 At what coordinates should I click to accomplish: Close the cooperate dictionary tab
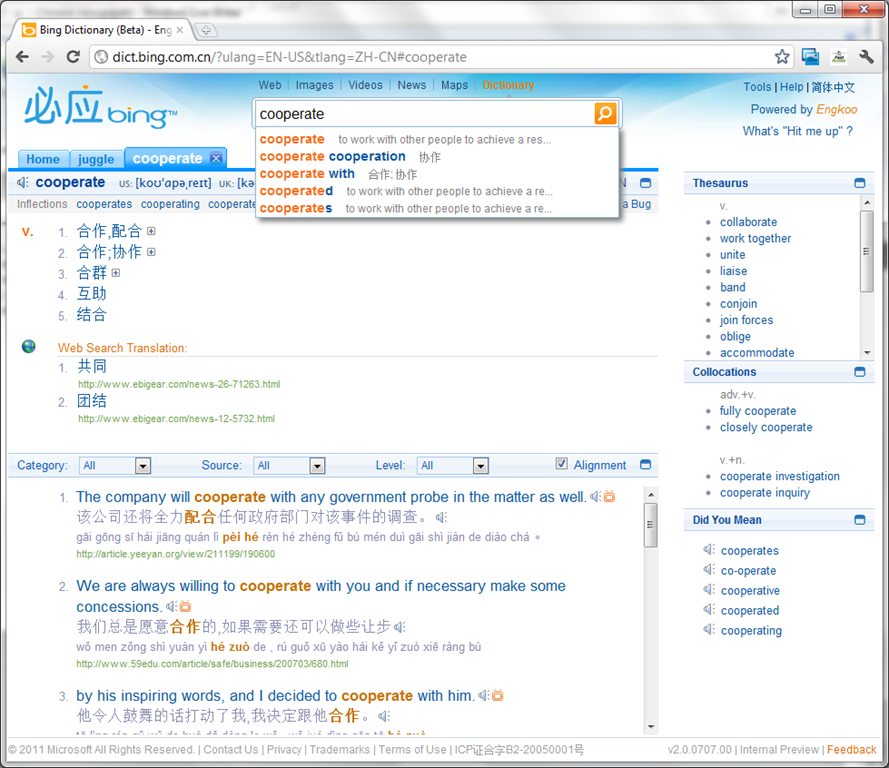pos(215,158)
